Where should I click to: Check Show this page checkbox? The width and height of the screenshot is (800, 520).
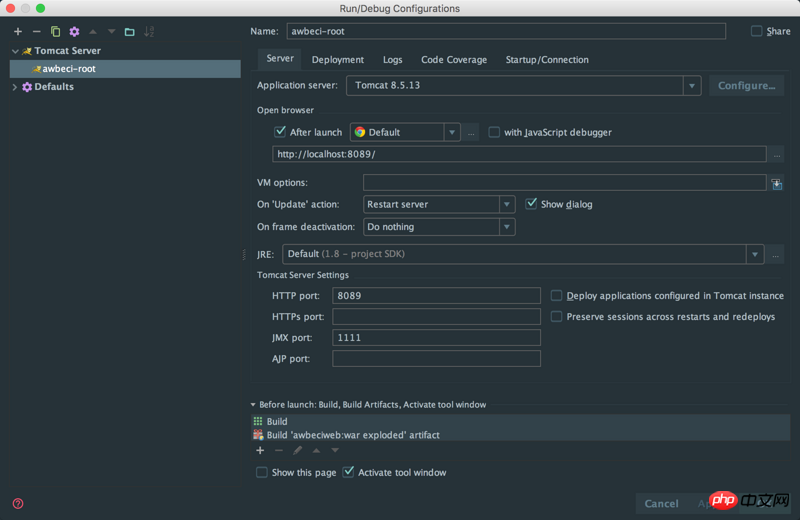click(x=262, y=472)
